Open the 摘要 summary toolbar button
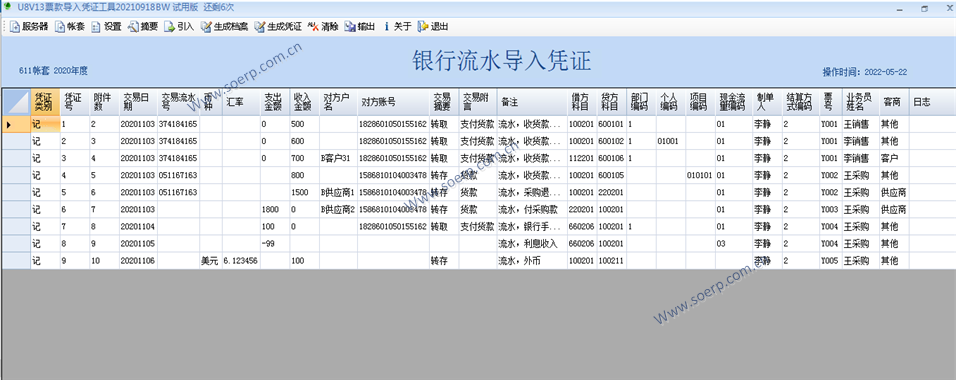The image size is (956, 380). tap(143, 27)
